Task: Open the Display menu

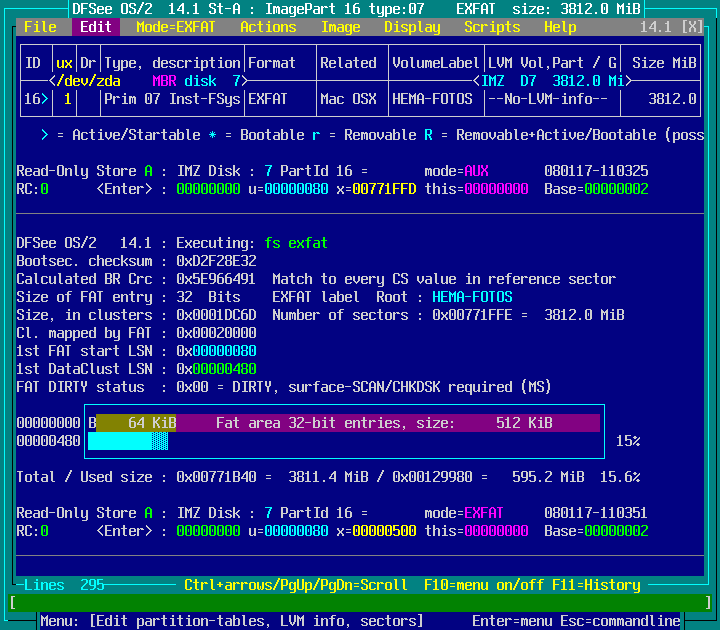Action: [x=412, y=27]
